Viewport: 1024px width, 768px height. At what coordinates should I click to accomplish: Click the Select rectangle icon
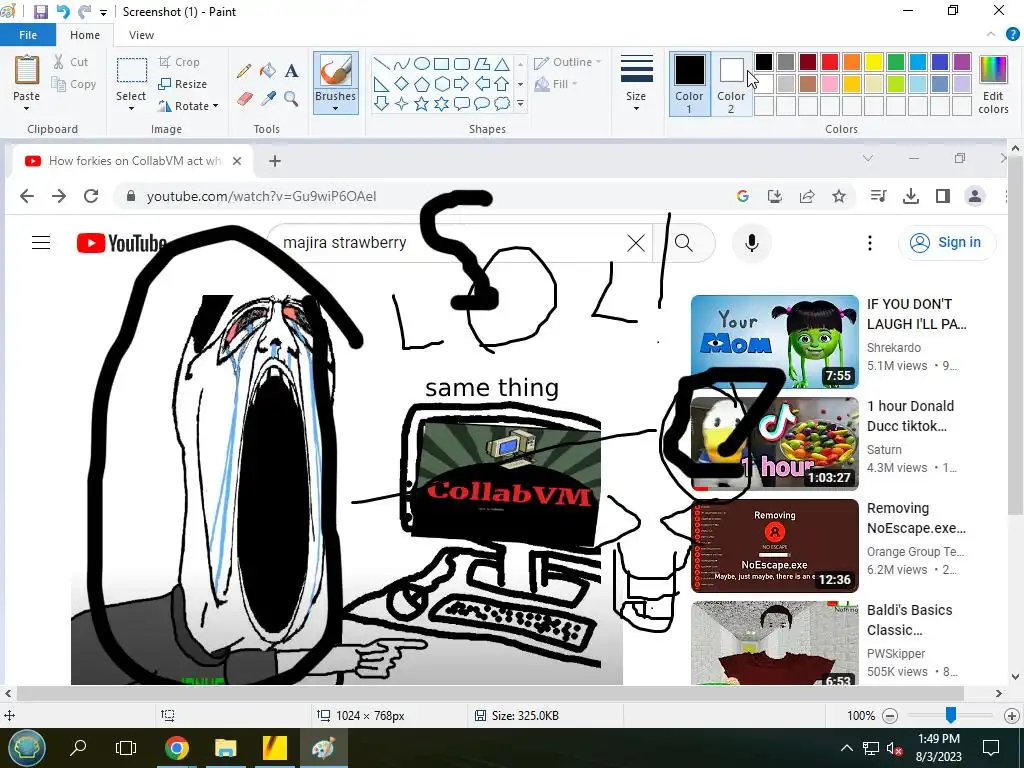tap(131, 71)
